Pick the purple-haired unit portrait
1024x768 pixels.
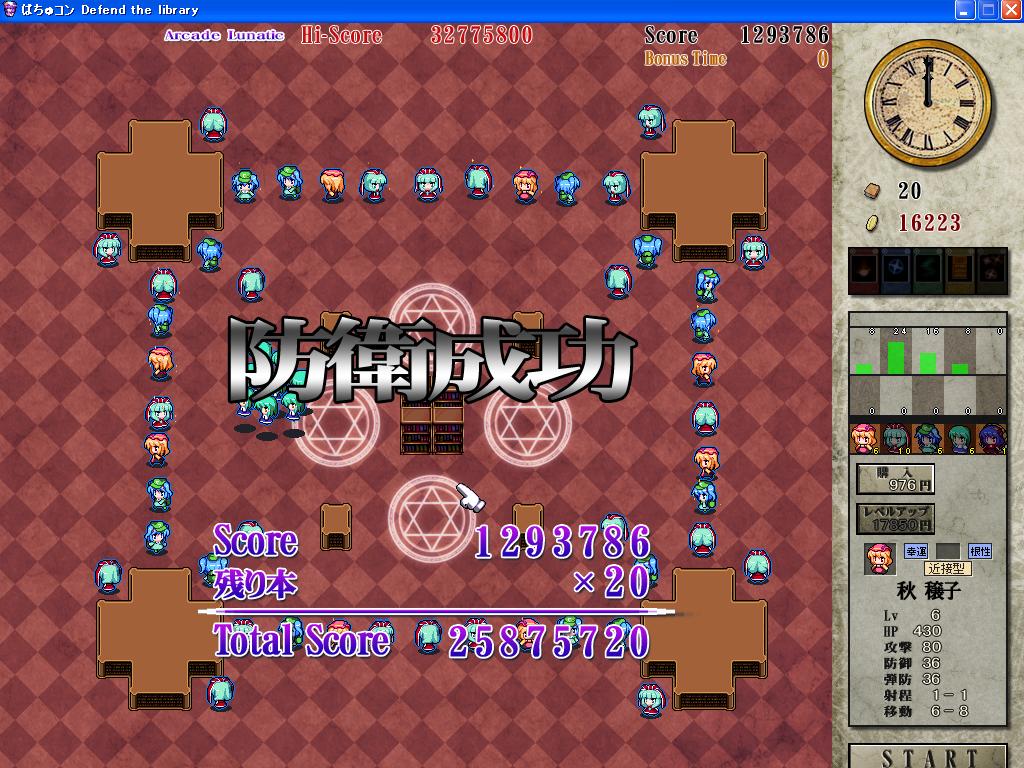(x=992, y=438)
